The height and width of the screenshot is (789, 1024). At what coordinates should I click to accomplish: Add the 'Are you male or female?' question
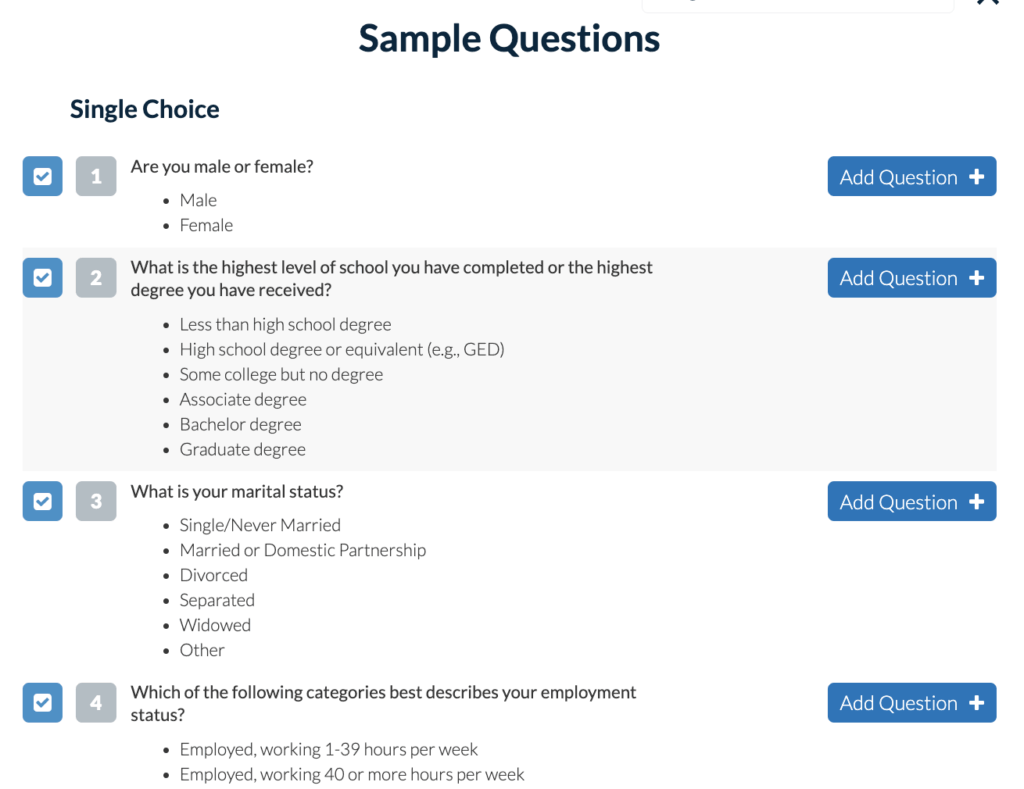[911, 176]
